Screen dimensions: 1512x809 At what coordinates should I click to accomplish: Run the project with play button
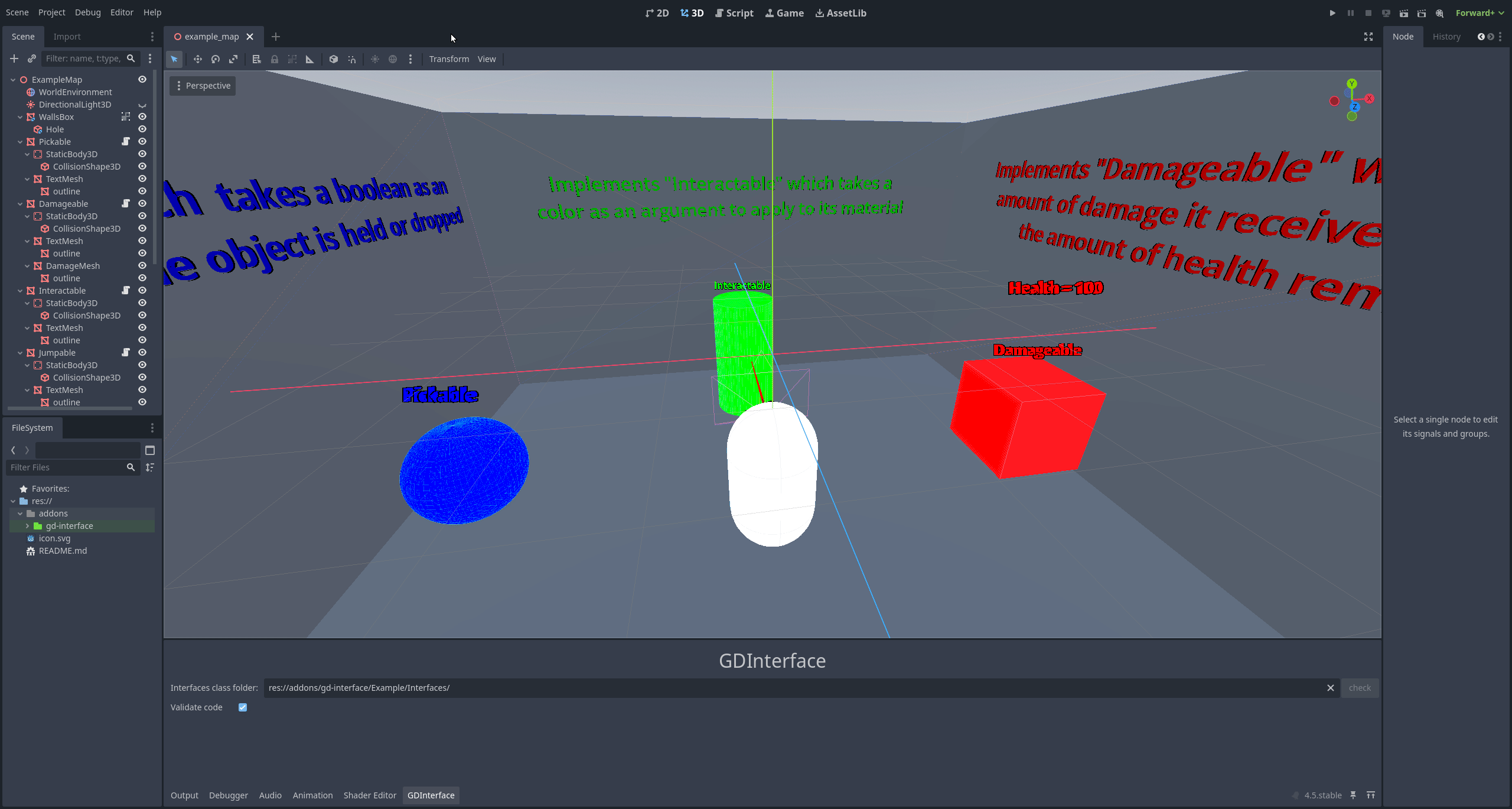coord(1332,13)
